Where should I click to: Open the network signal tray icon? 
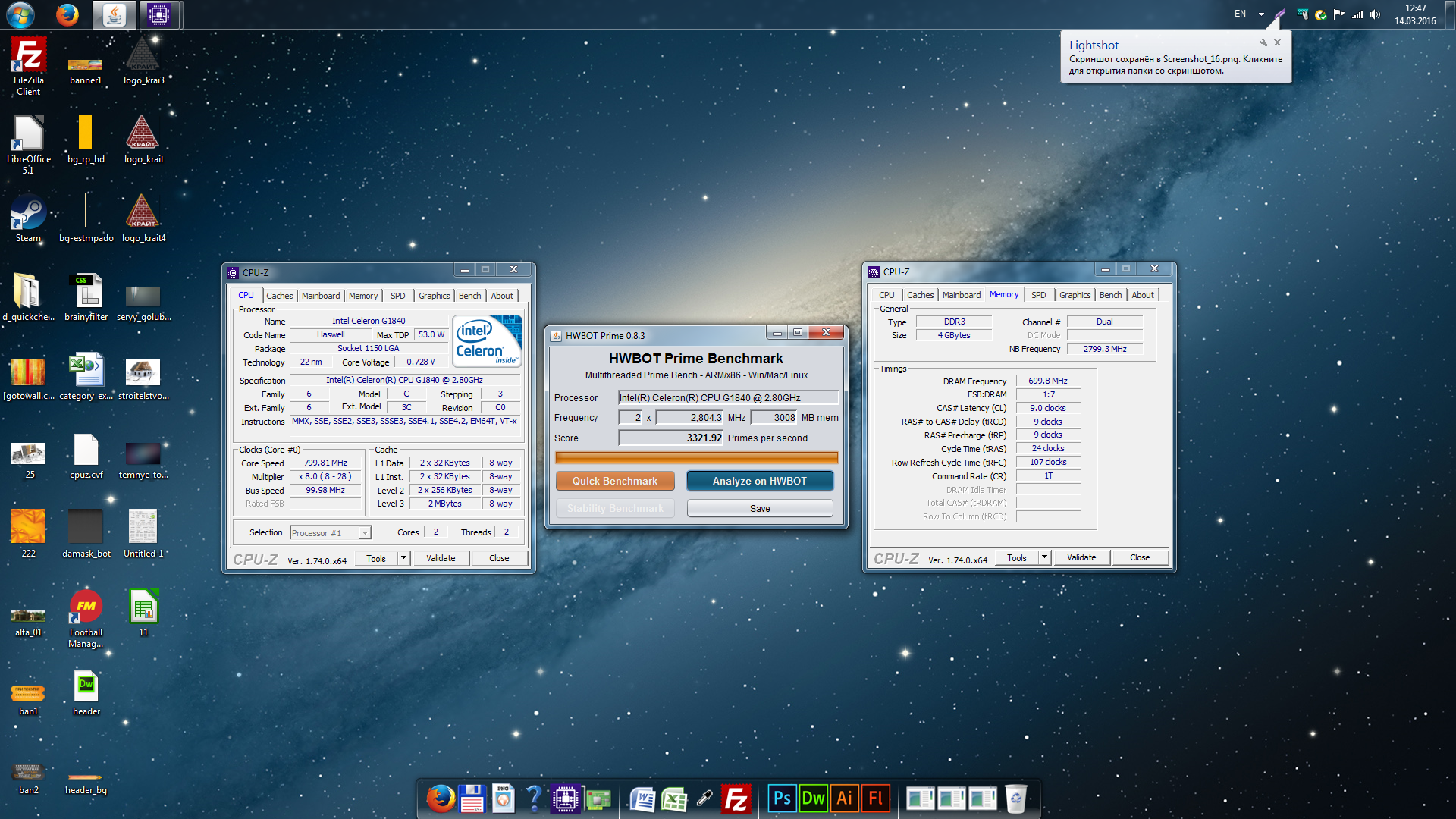(1357, 14)
